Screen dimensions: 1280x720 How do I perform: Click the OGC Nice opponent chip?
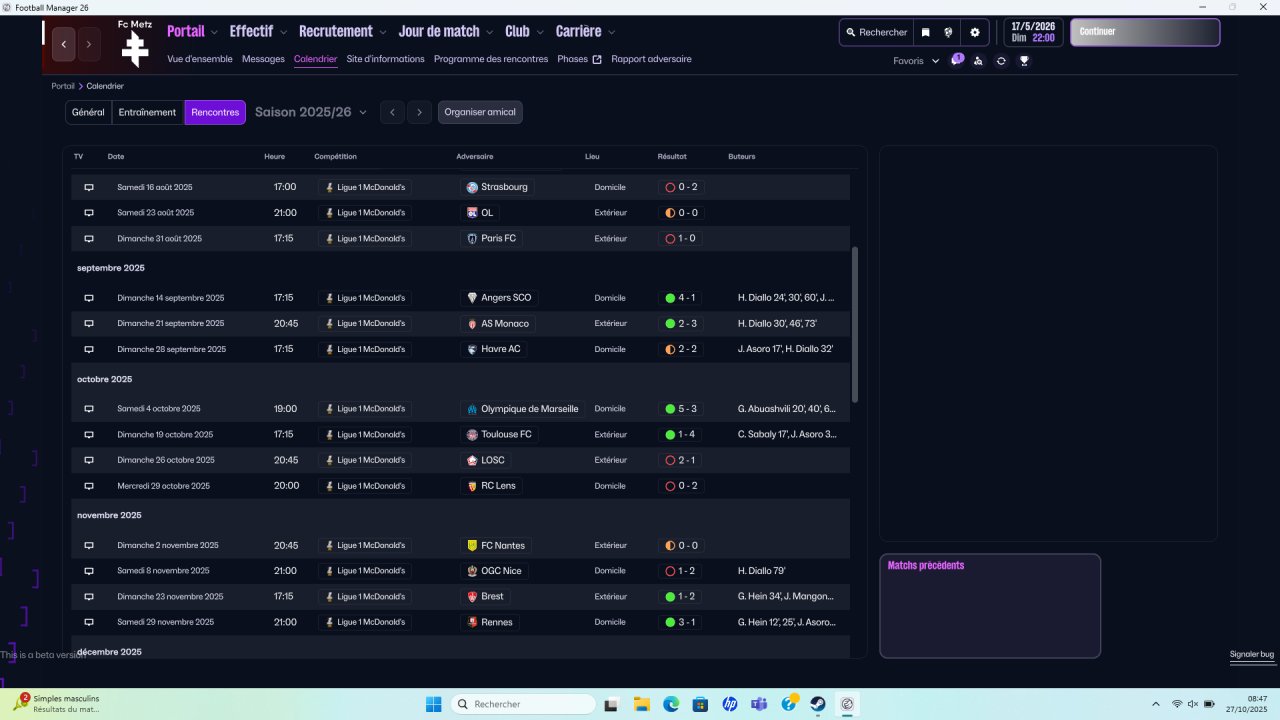coord(494,571)
